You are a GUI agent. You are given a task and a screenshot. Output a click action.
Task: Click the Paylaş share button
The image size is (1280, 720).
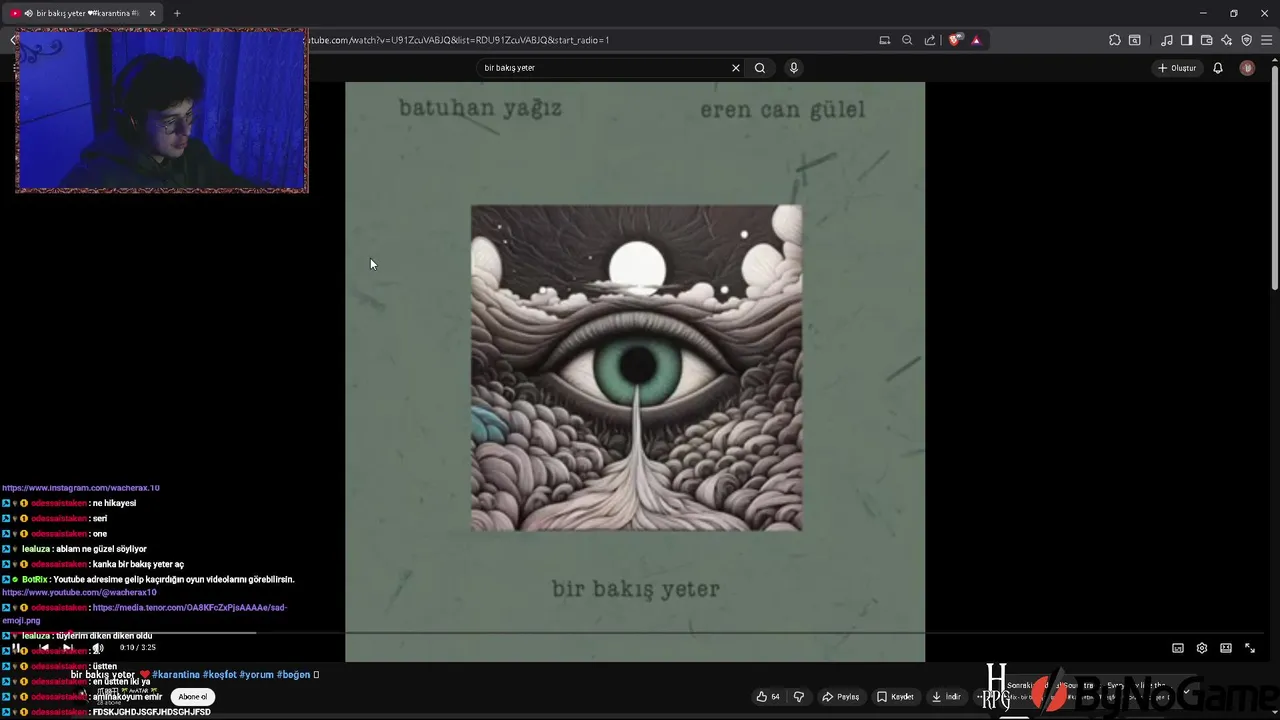(x=841, y=697)
